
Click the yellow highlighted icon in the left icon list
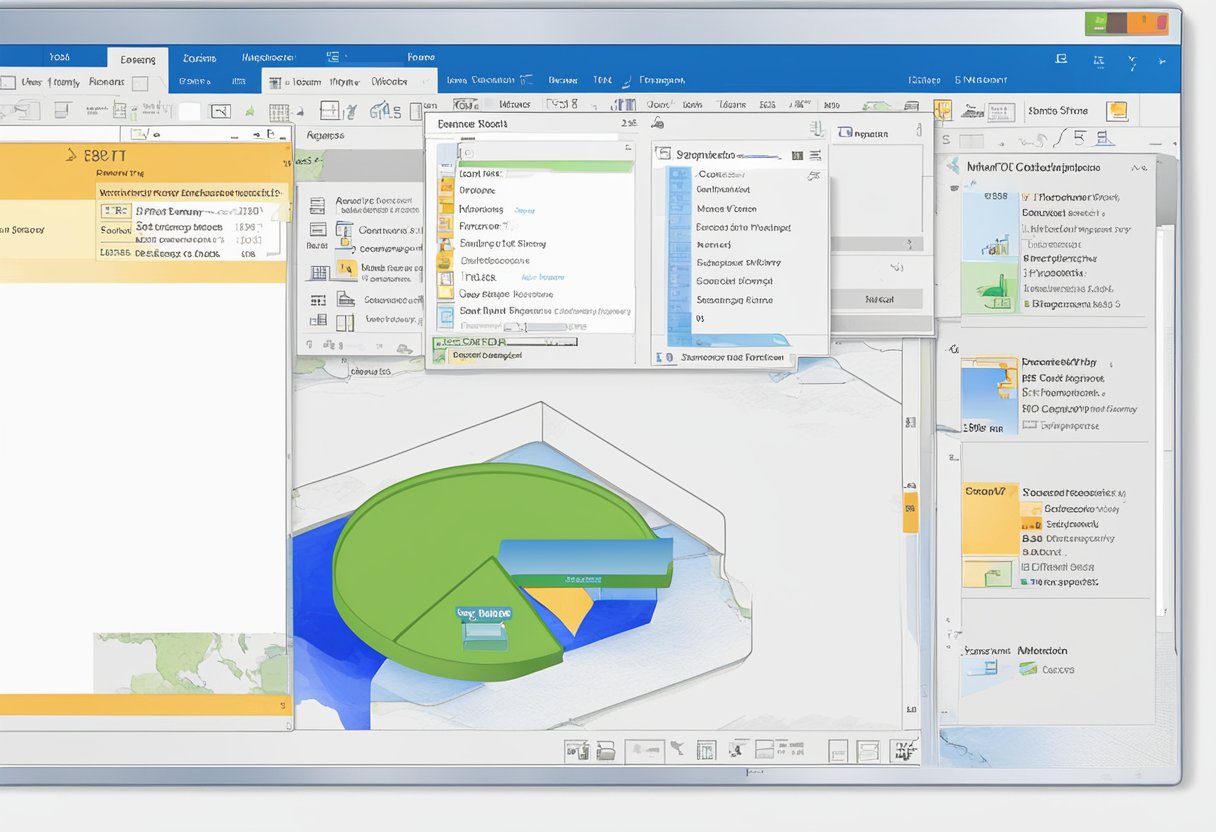pyautogui.click(x=346, y=268)
